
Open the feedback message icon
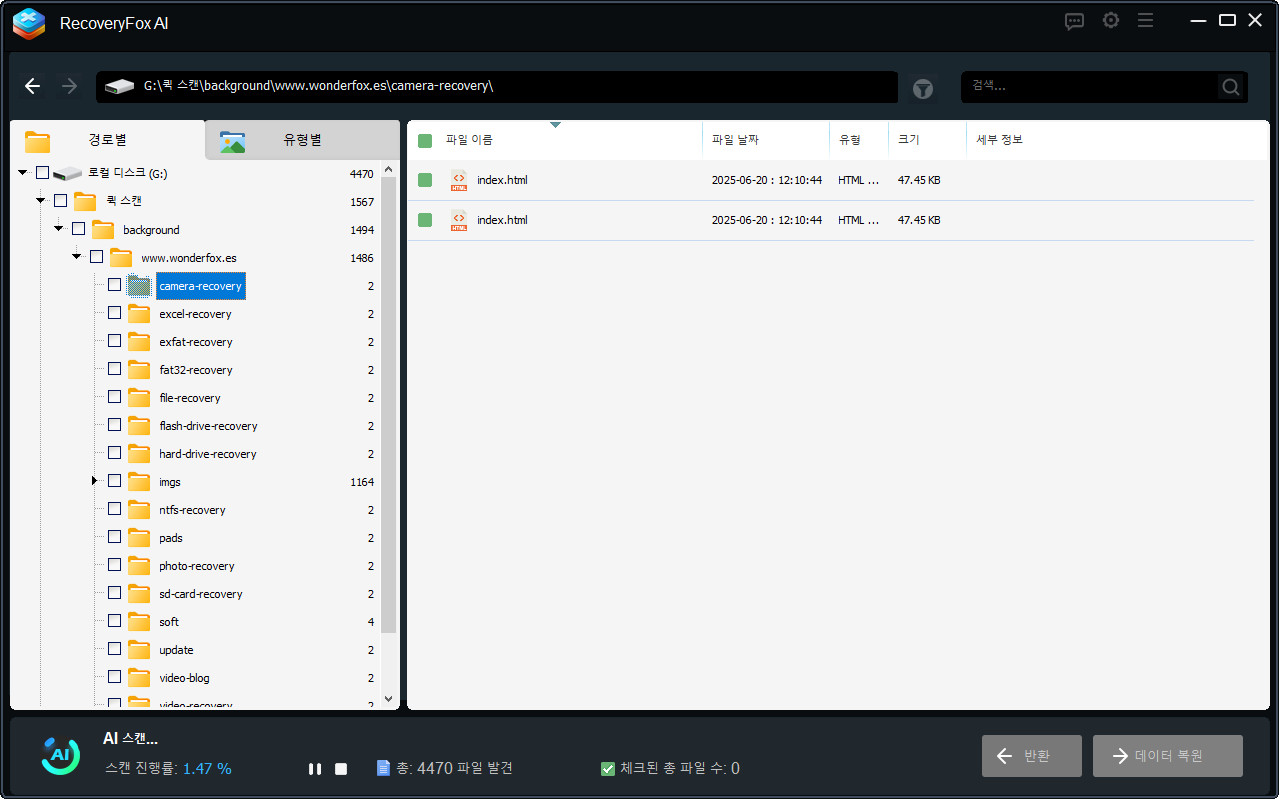tap(1074, 20)
